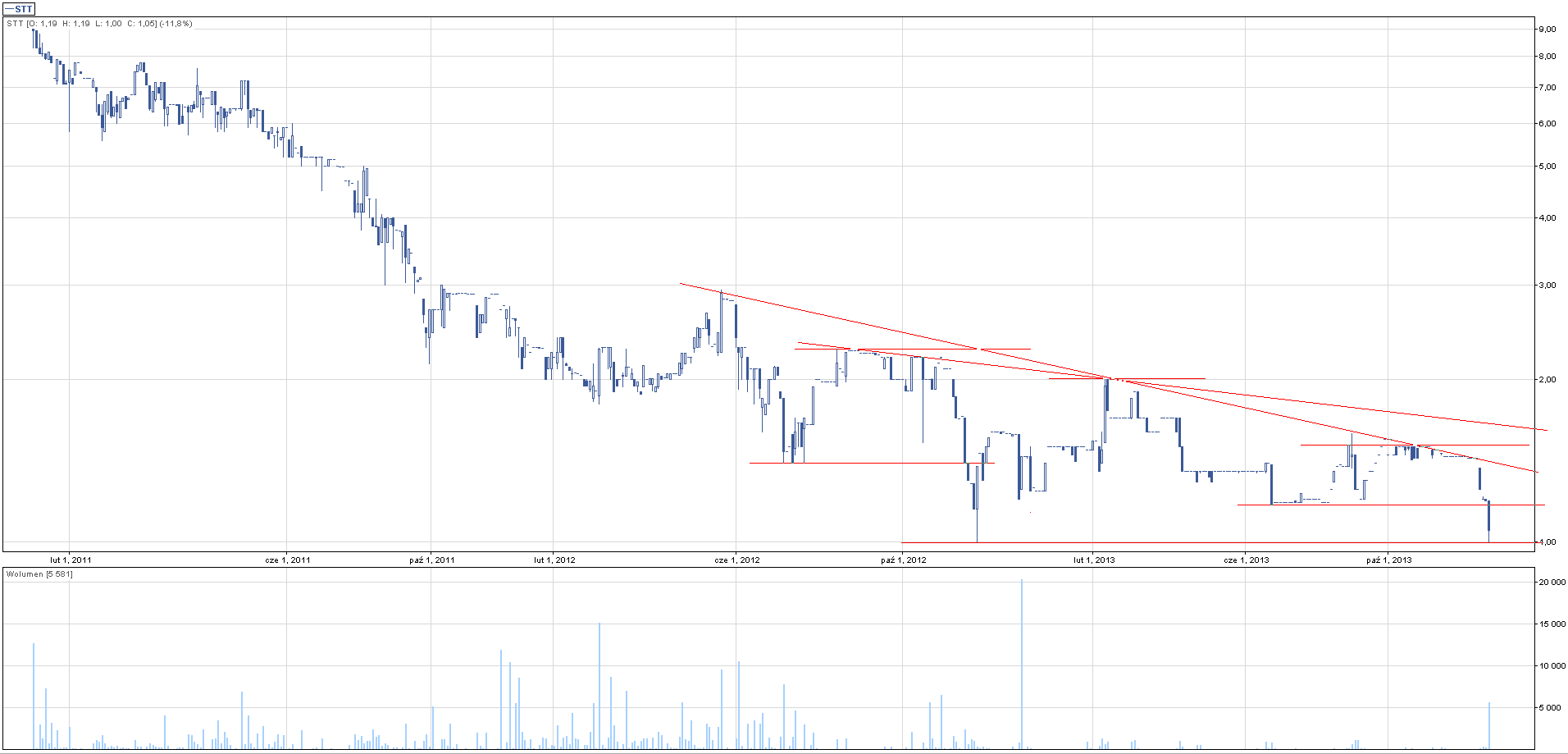1568x754 pixels.
Task: Click the 8,00 price axis label
Action: pos(1547,57)
